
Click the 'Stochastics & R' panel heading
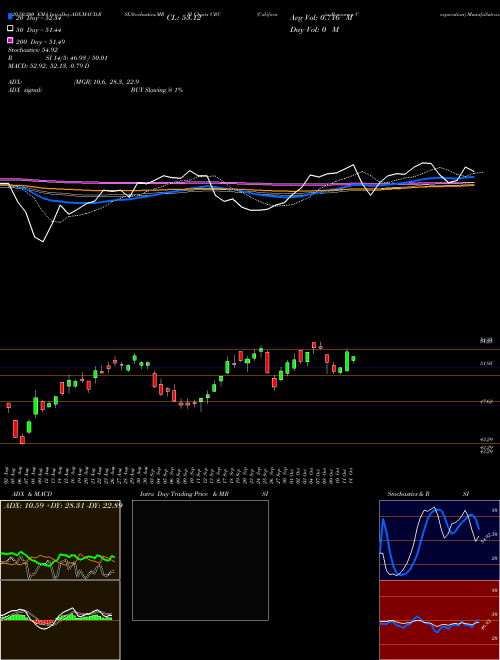tap(408, 494)
